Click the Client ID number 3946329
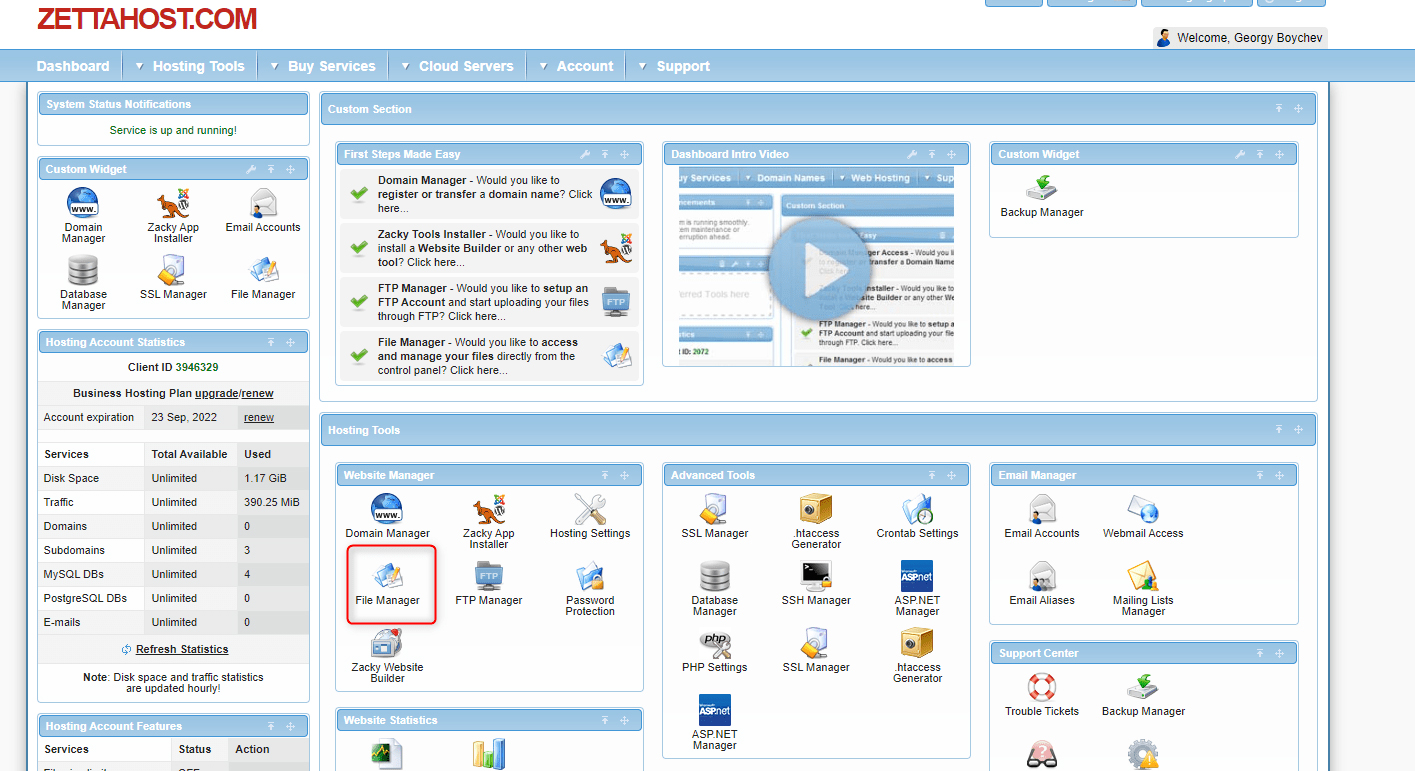This screenshot has width=1415, height=771. [x=197, y=367]
